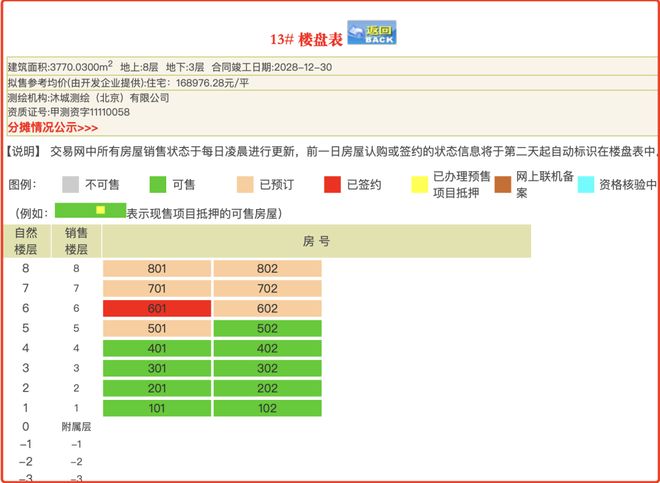The image size is (660, 483).
Task: Select room 202 on second floor
Action: [x=267, y=388]
